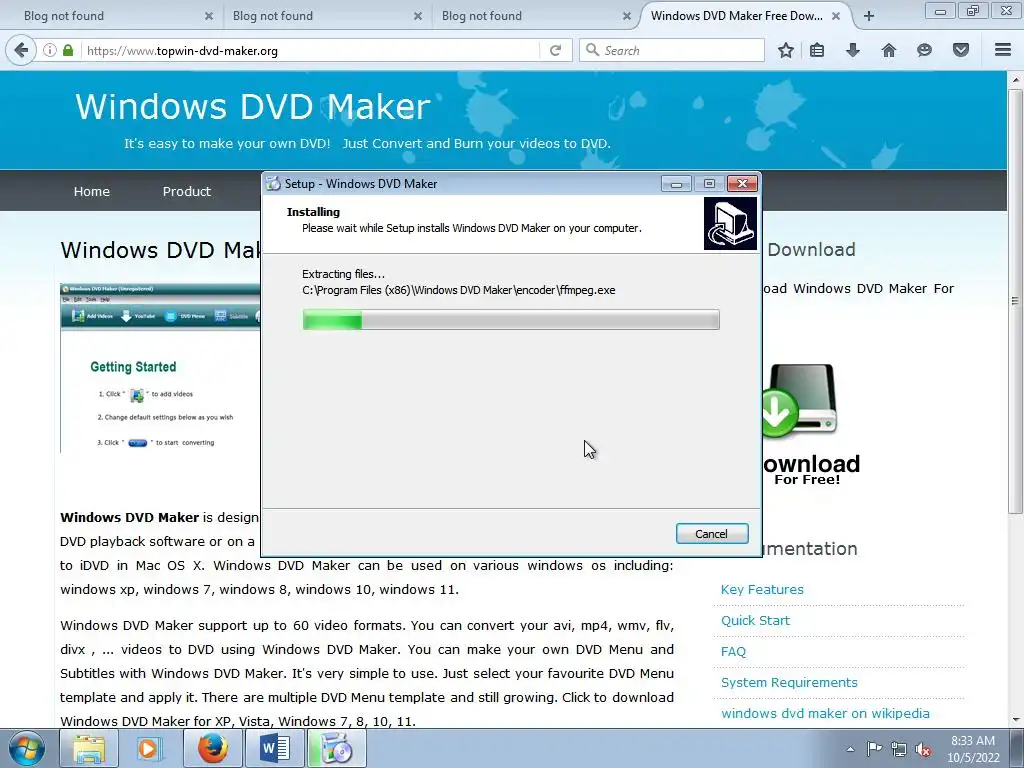Click the green download drive icon
This screenshot has height=768, width=1024.
tap(800, 401)
